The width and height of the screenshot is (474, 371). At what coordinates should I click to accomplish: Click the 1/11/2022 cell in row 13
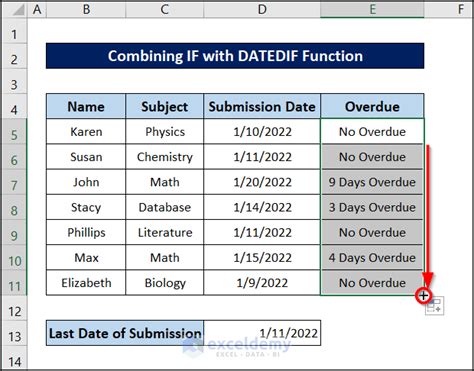(262, 333)
